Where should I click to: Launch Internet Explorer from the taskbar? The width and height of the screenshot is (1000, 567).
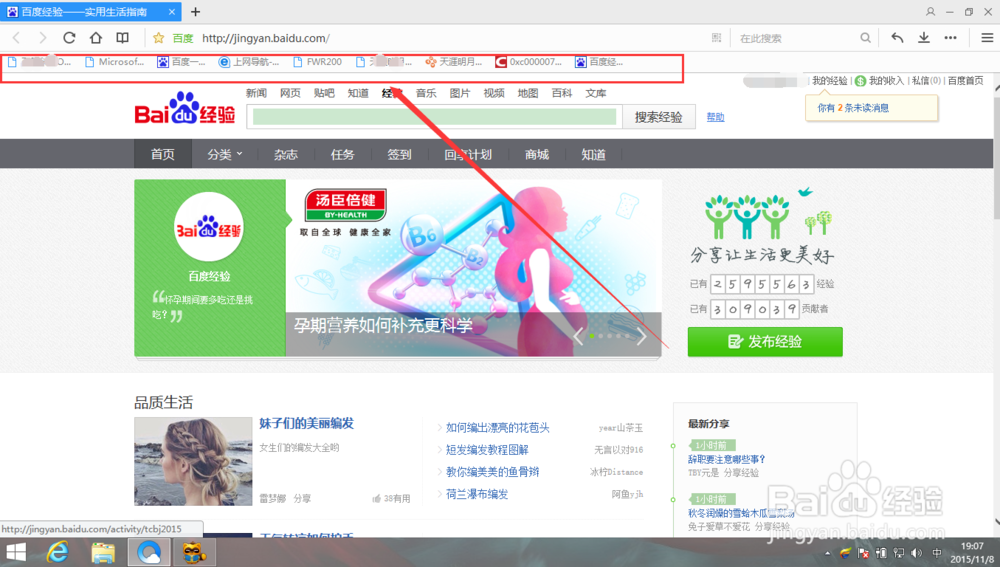58,552
